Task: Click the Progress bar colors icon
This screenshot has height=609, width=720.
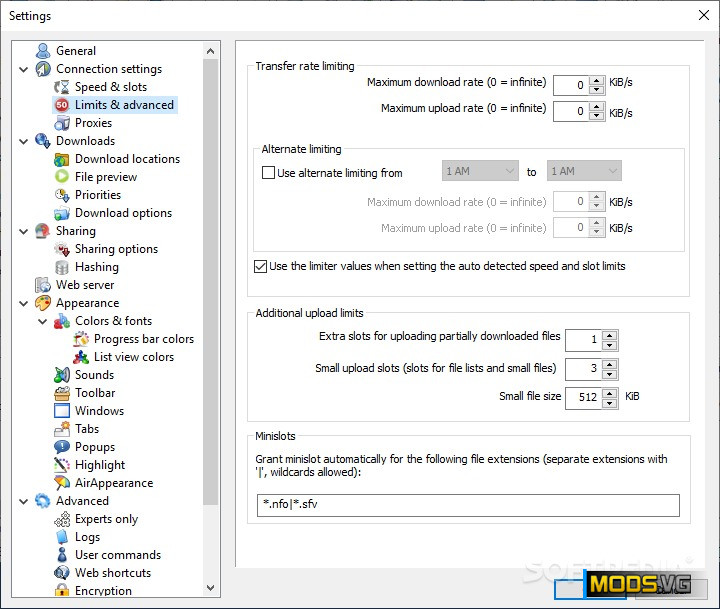Action: click(81, 339)
